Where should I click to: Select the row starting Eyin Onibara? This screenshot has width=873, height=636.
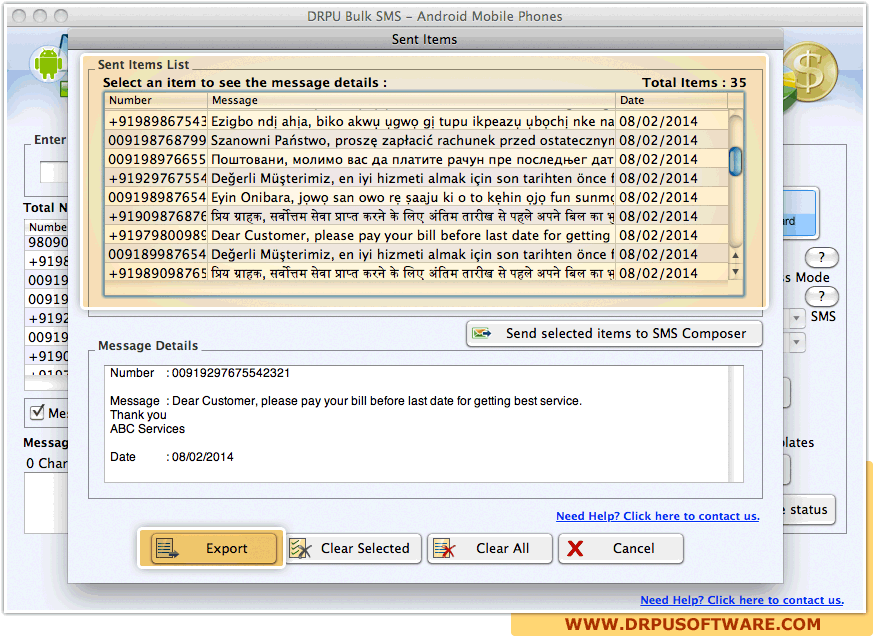click(x=416, y=197)
